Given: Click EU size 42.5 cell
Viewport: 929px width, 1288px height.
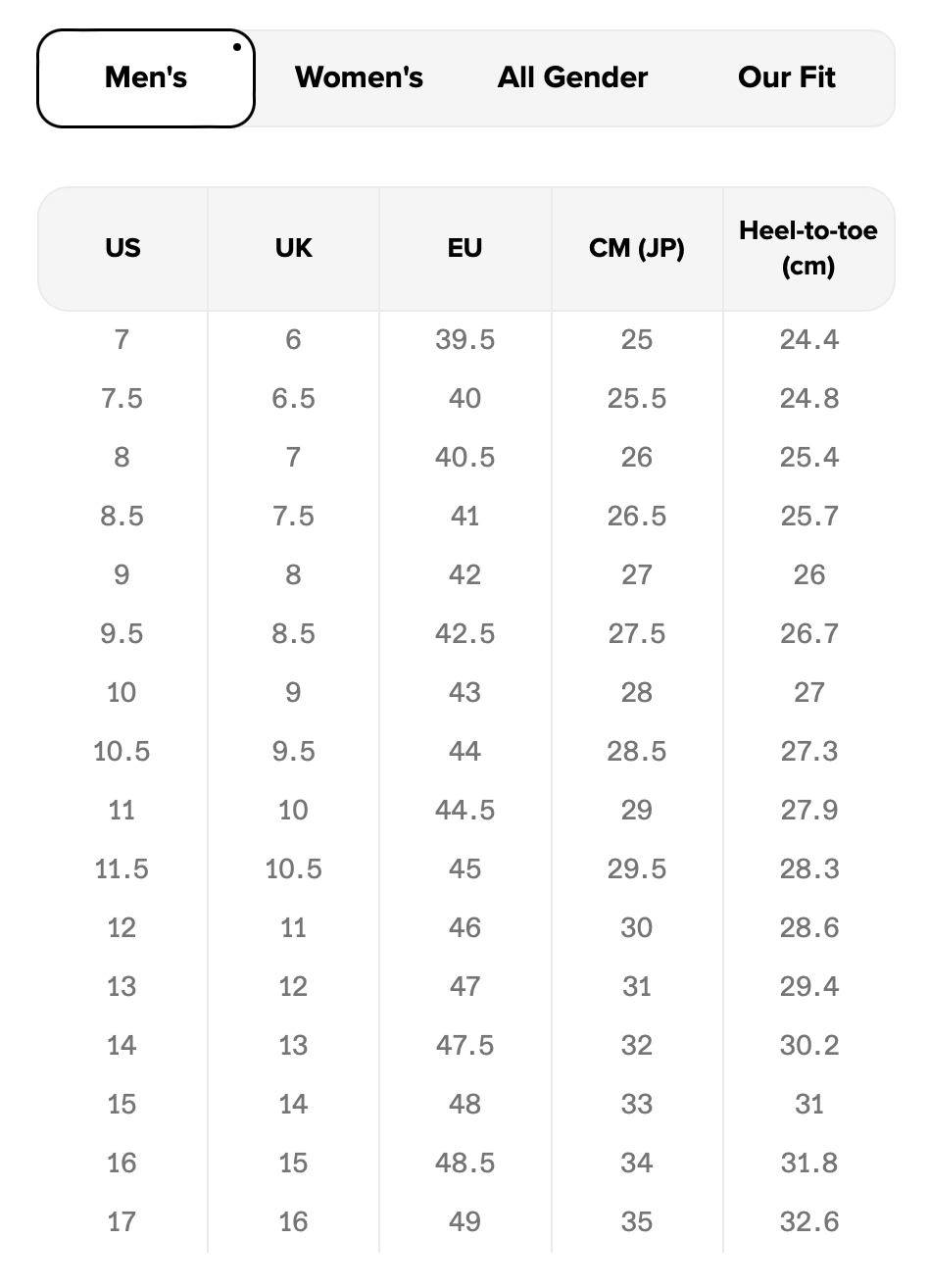Looking at the screenshot, I should [x=464, y=634].
